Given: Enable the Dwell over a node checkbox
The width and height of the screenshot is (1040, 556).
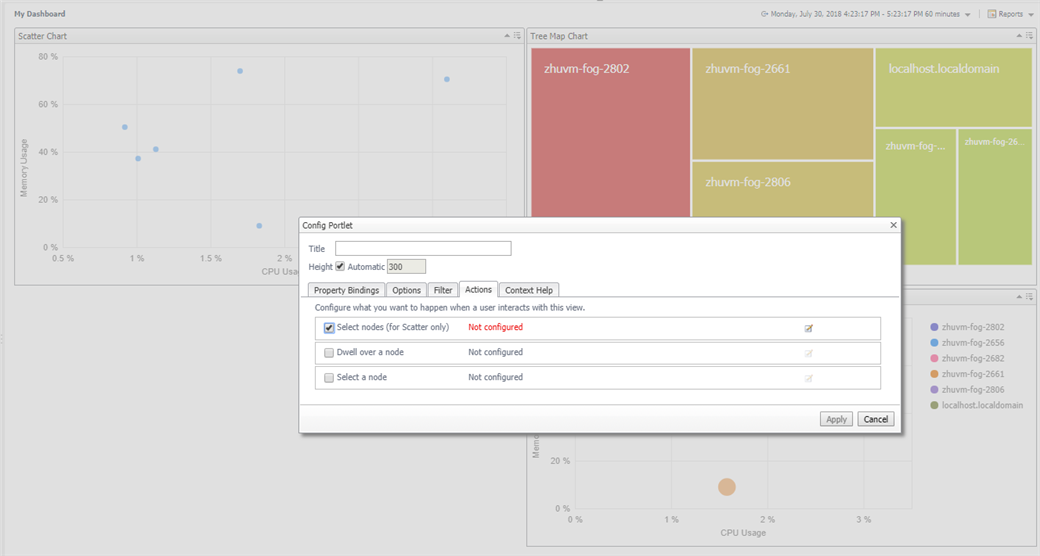Looking at the screenshot, I should pyautogui.click(x=329, y=353).
